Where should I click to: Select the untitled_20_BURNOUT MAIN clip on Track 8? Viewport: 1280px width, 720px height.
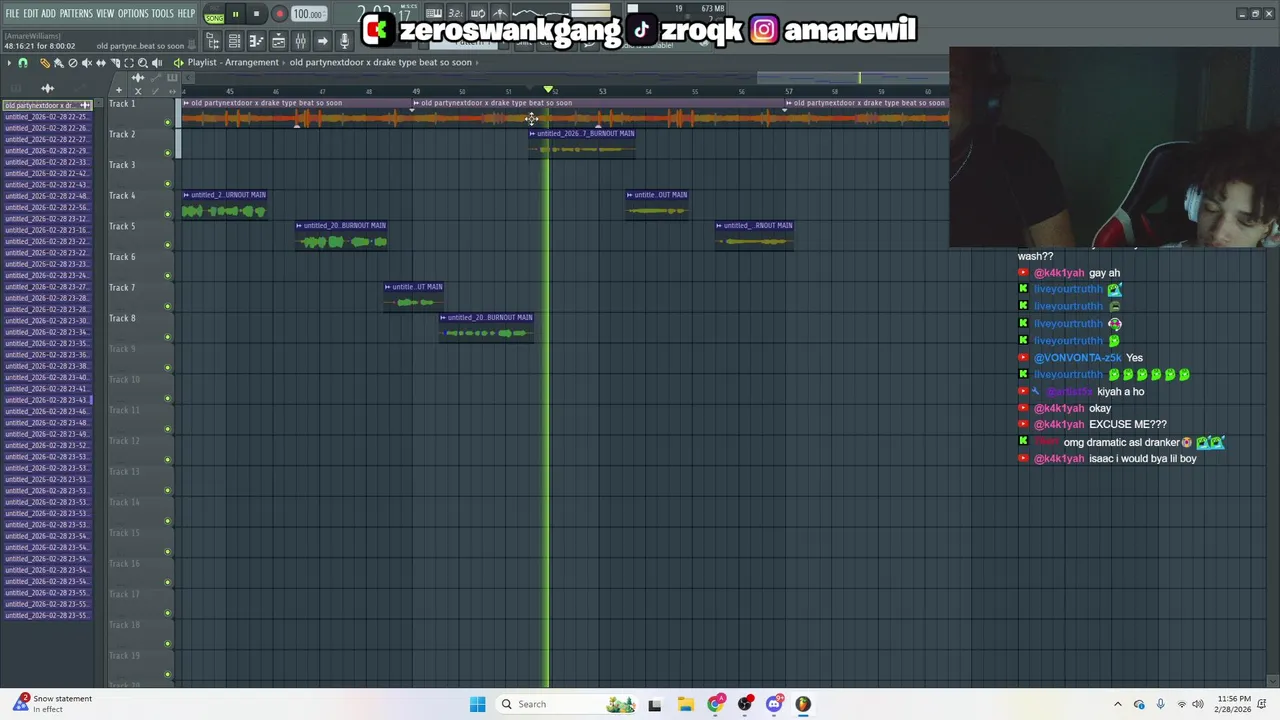click(486, 327)
